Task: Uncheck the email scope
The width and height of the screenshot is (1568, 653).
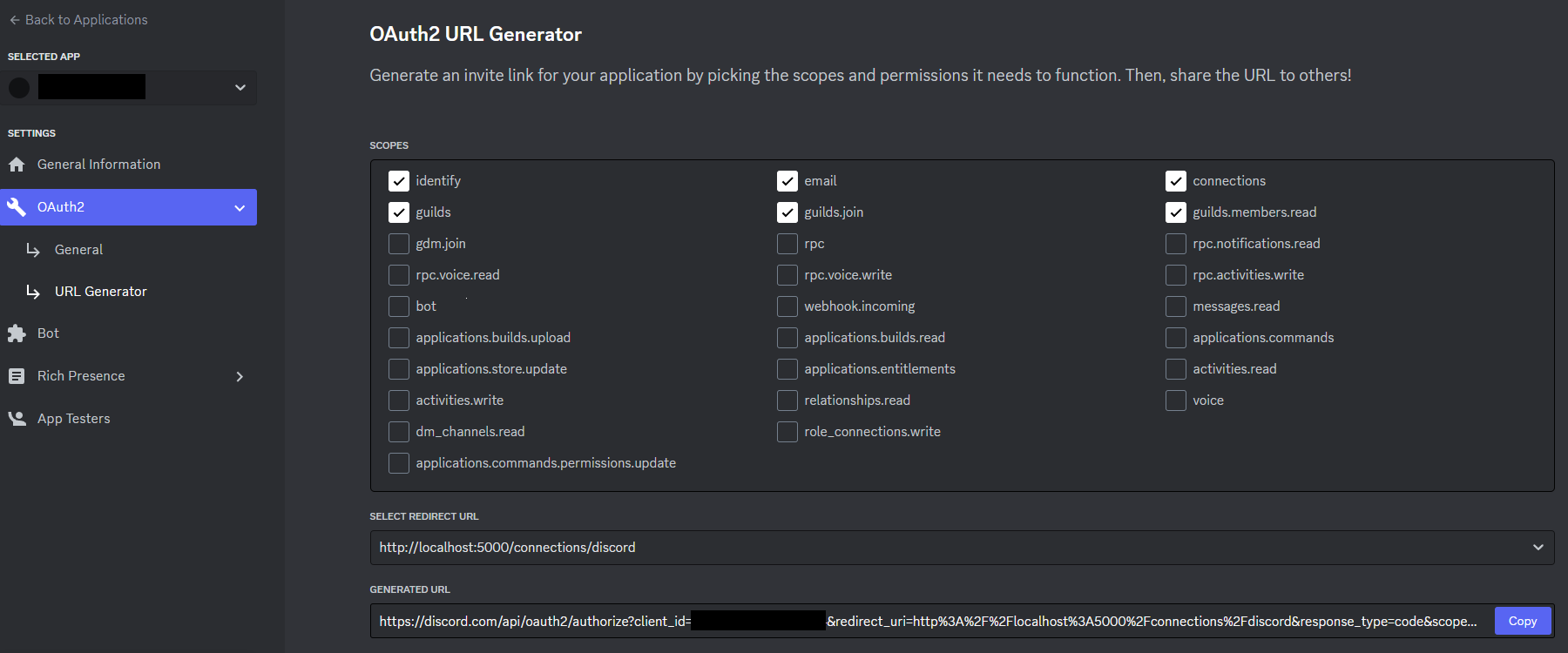Action: [x=787, y=180]
